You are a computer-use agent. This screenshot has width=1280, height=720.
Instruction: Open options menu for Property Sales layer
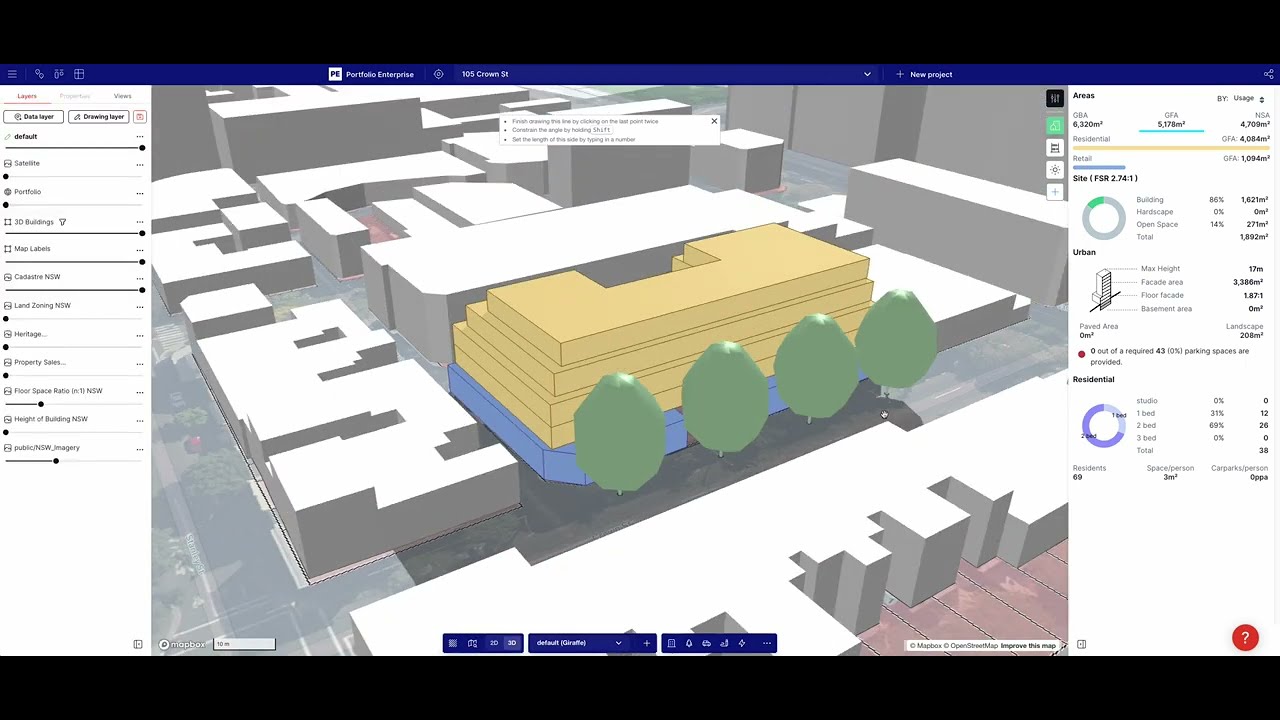[x=140, y=364]
